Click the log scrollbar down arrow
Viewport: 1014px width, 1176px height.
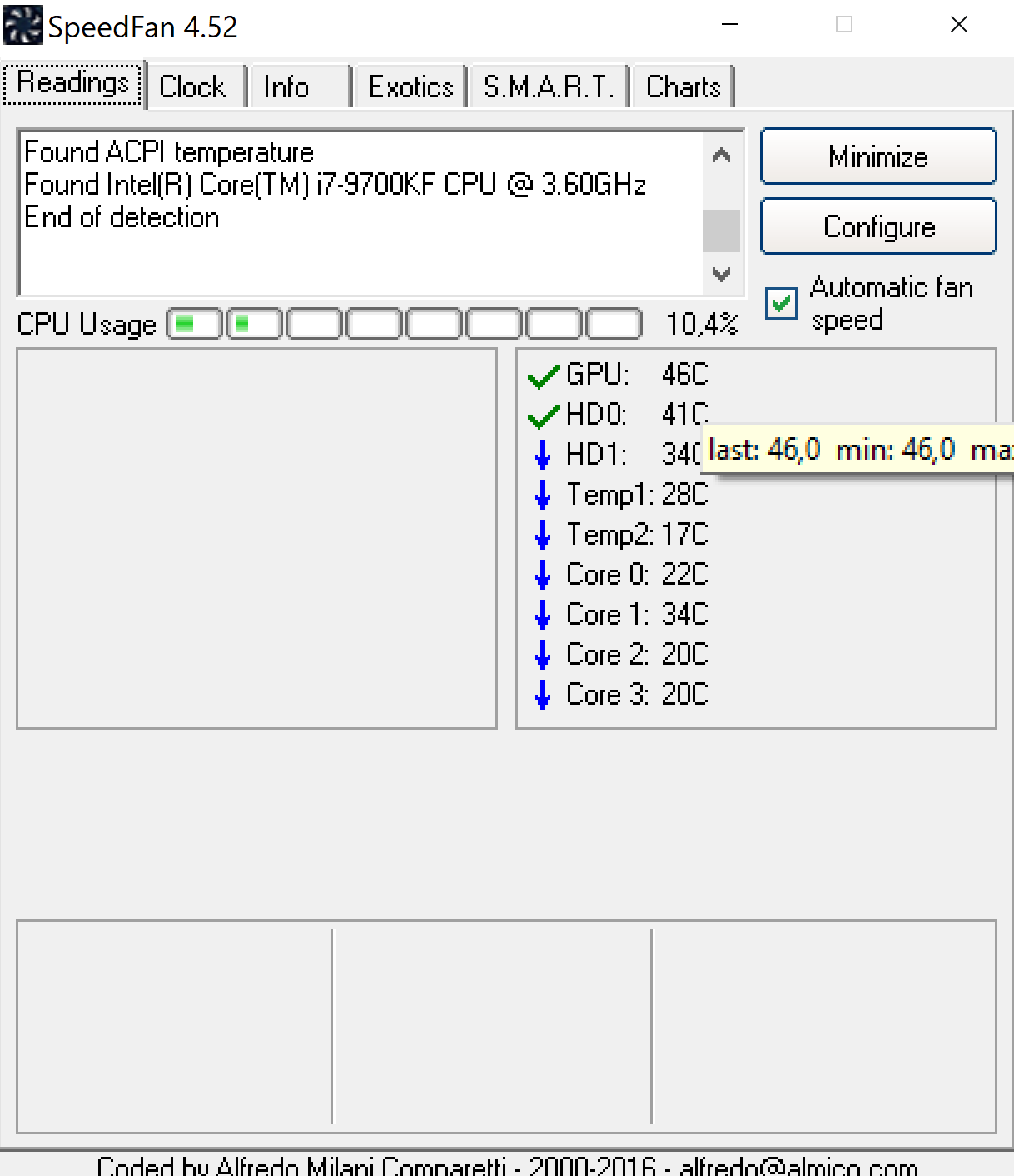pyautogui.click(x=722, y=274)
